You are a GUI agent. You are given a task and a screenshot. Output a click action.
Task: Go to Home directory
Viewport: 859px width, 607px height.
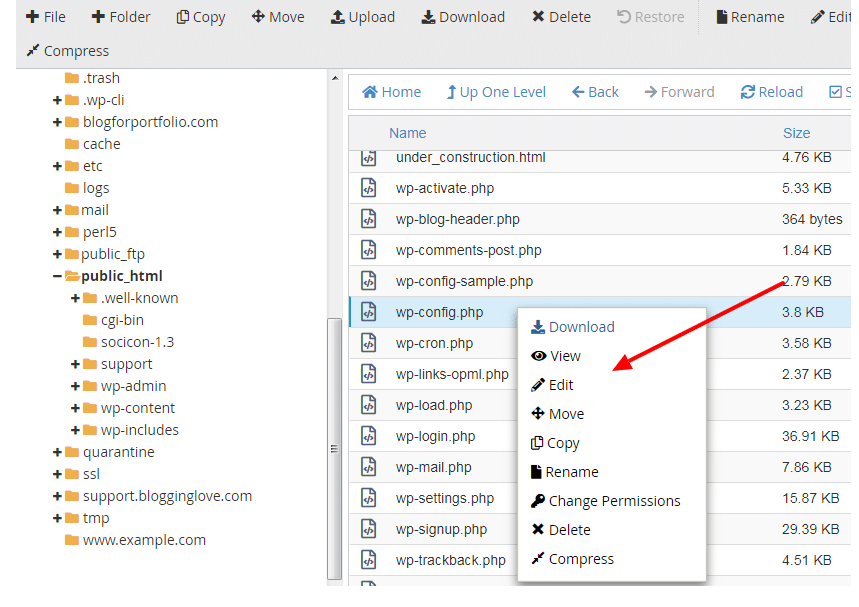392,92
